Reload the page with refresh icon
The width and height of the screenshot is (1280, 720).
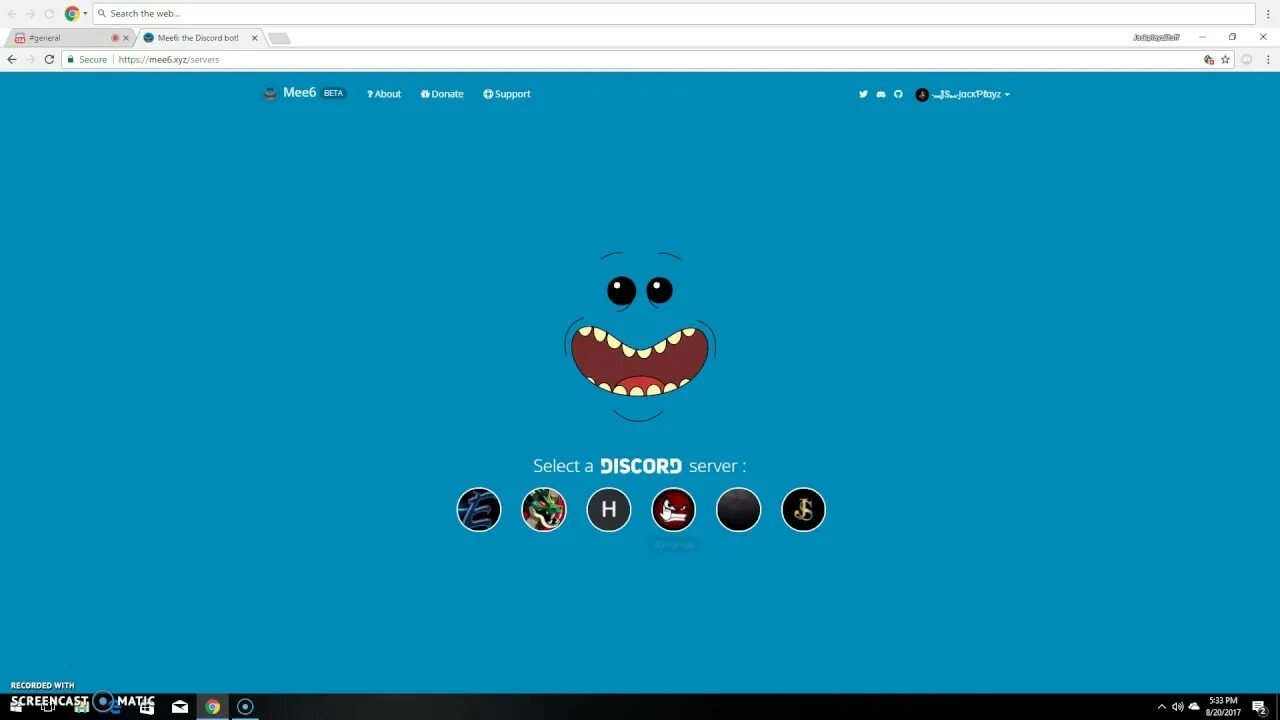(x=49, y=59)
